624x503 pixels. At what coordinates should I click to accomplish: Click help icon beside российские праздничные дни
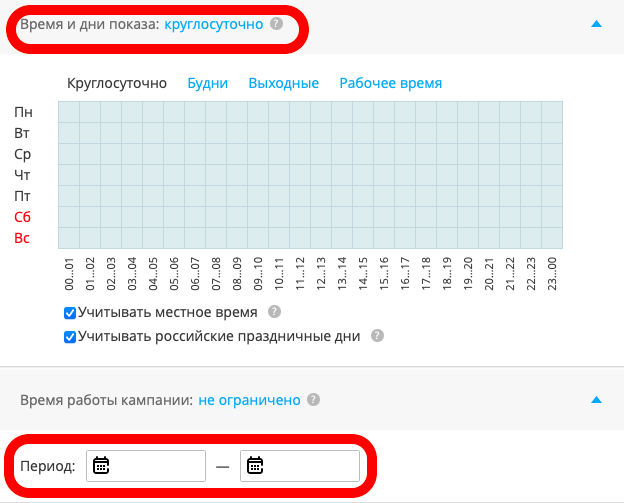(377, 335)
